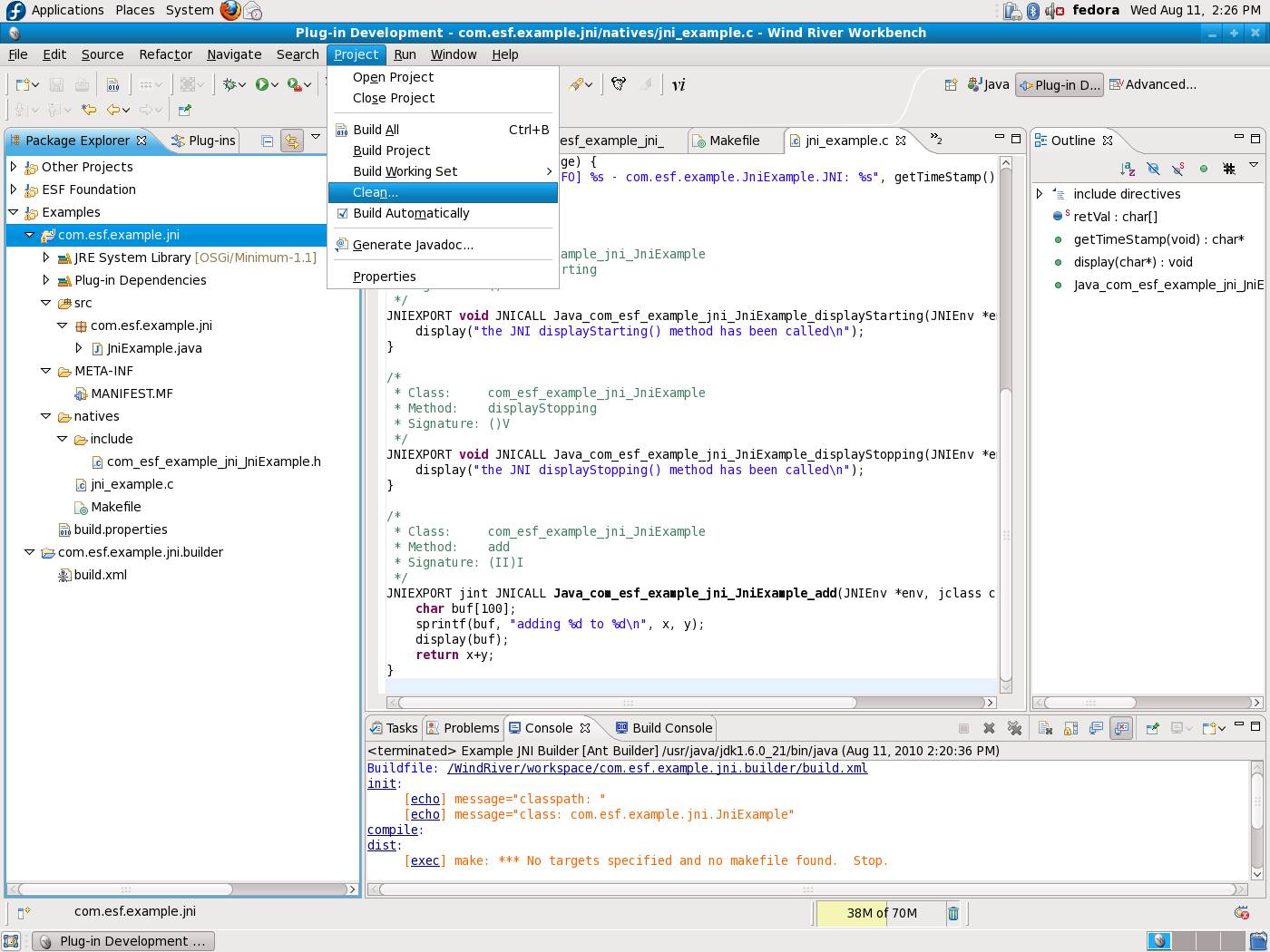The width and height of the screenshot is (1270, 952).
Task: Click Hide Static Members icon in Outline
Action: click(1178, 169)
